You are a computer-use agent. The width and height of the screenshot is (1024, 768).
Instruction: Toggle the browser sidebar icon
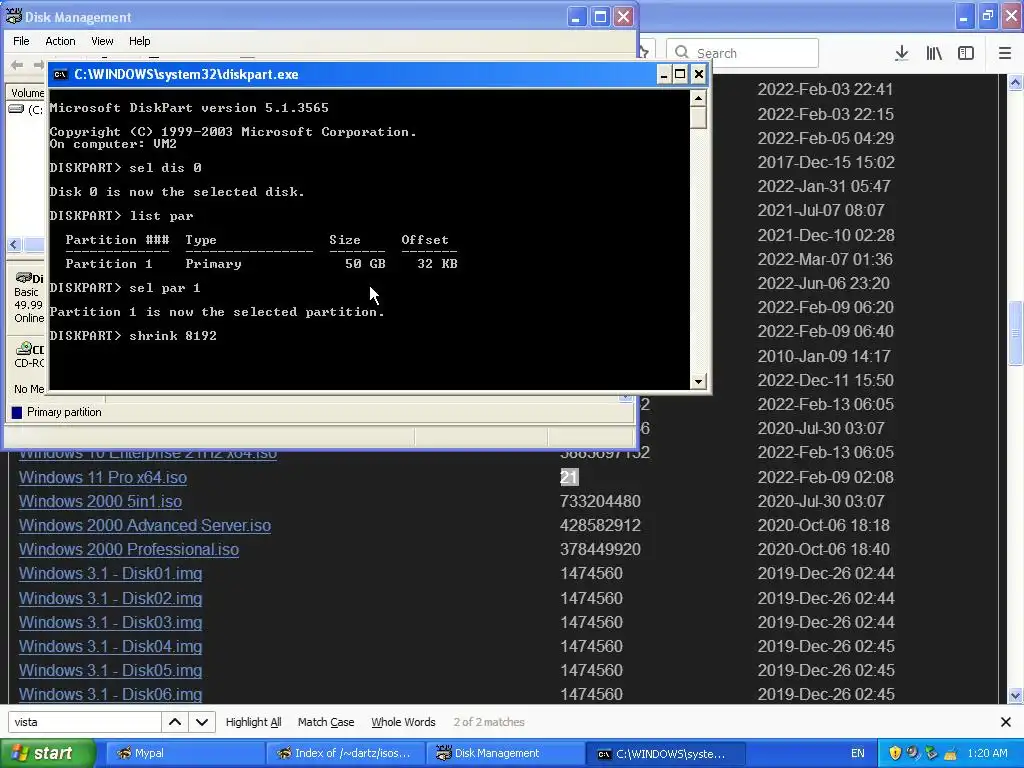[x=966, y=53]
